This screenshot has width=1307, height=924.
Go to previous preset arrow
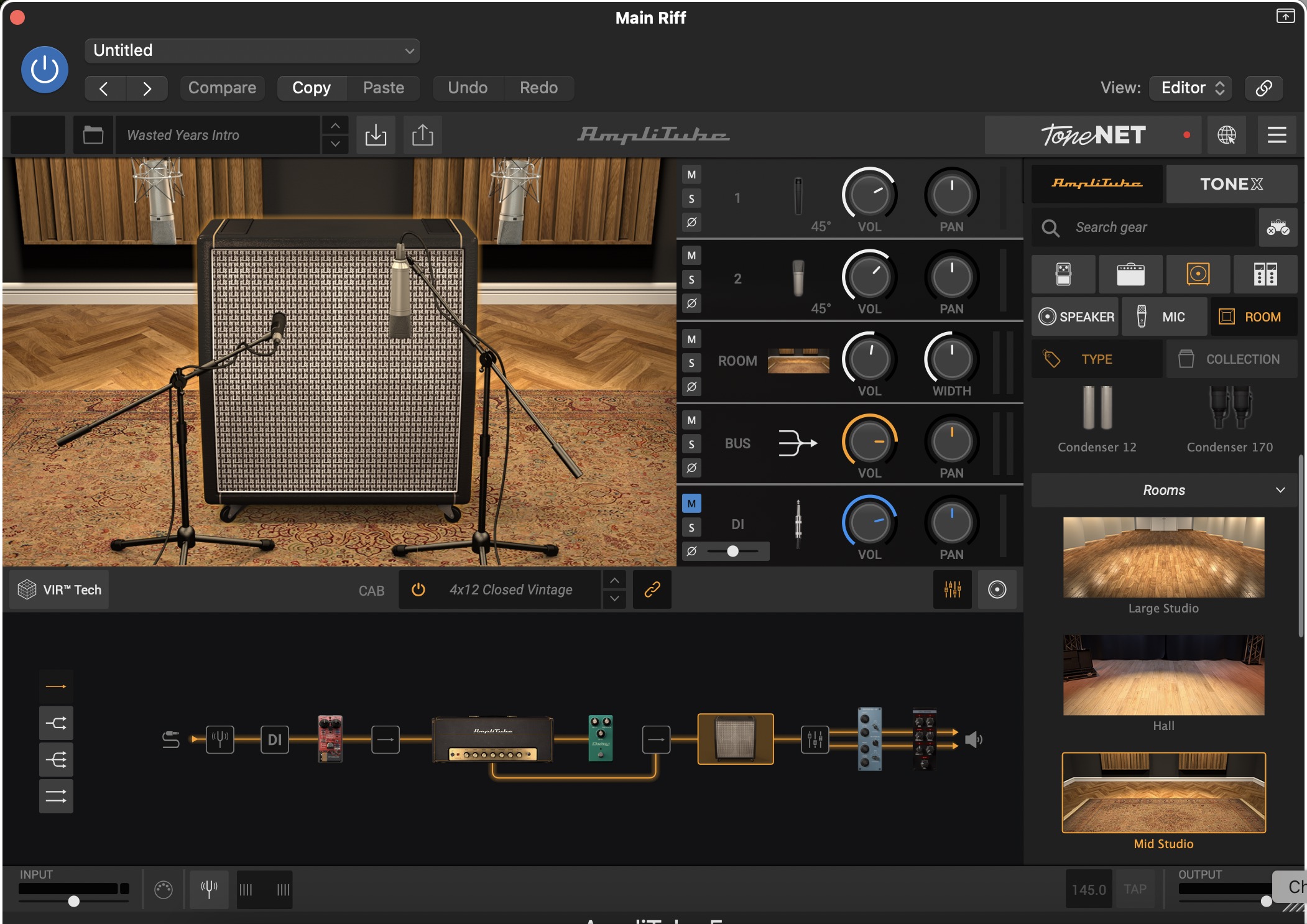104,88
